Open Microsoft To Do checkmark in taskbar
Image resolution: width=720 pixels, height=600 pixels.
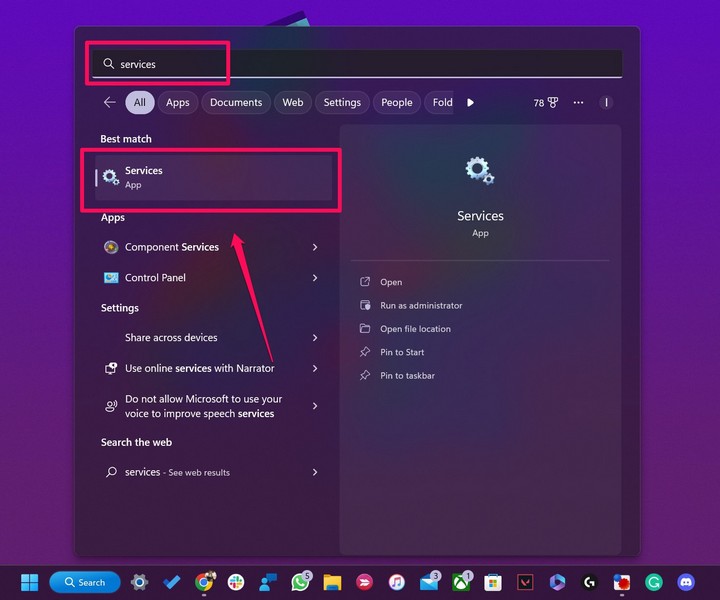[172, 583]
